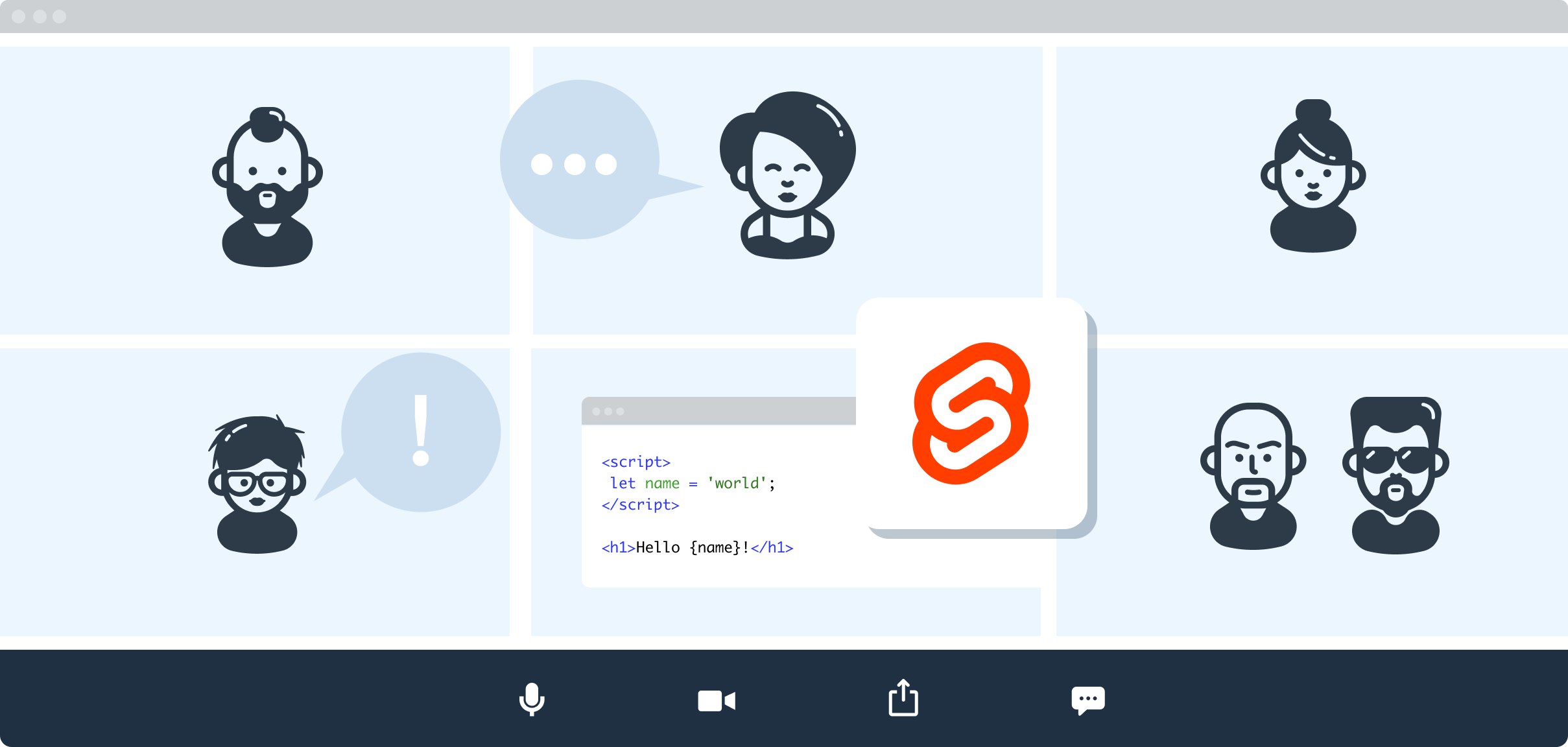Click the orange Svelte logo card

(971, 414)
